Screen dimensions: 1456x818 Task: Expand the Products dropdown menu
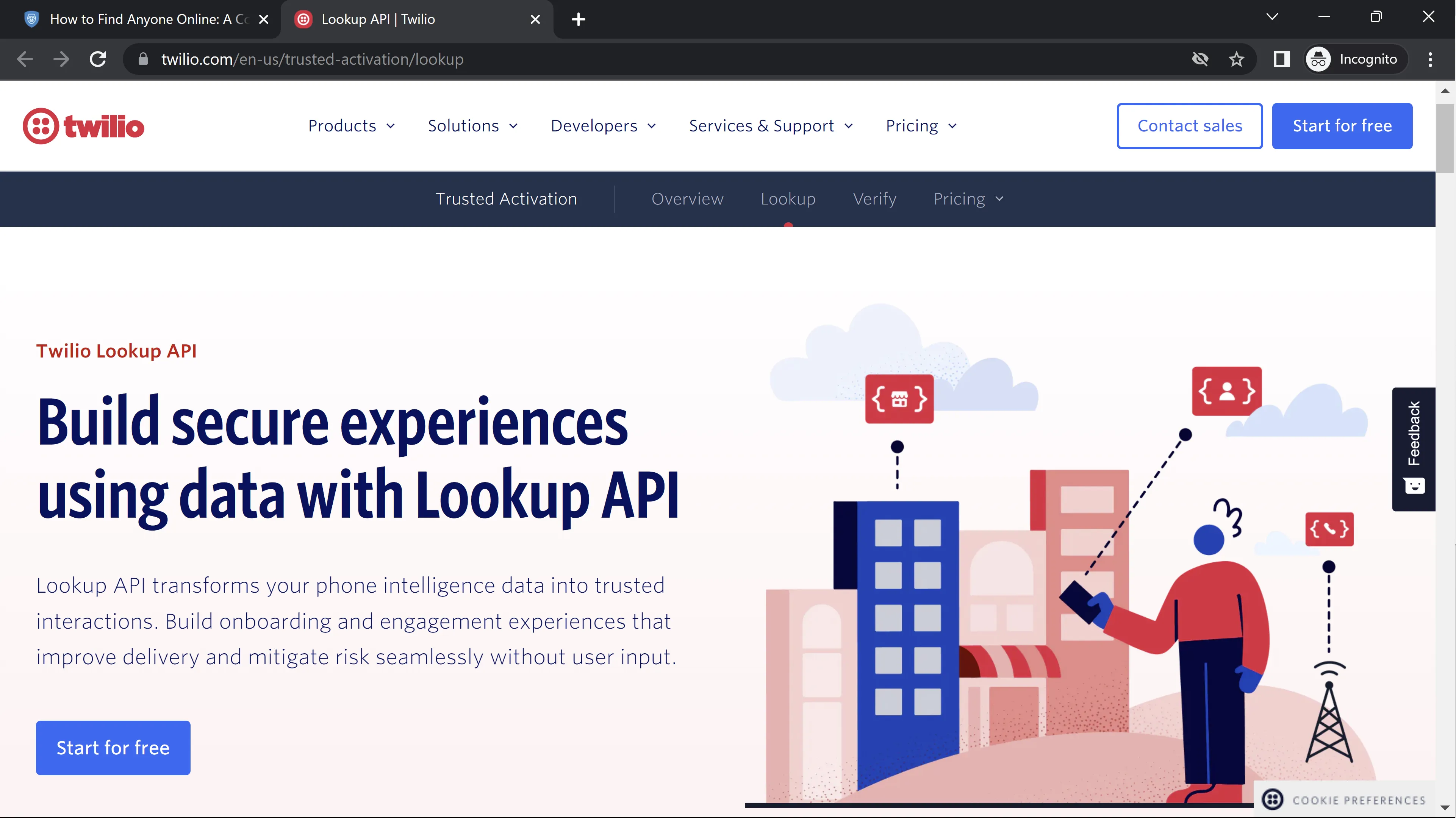click(x=351, y=125)
